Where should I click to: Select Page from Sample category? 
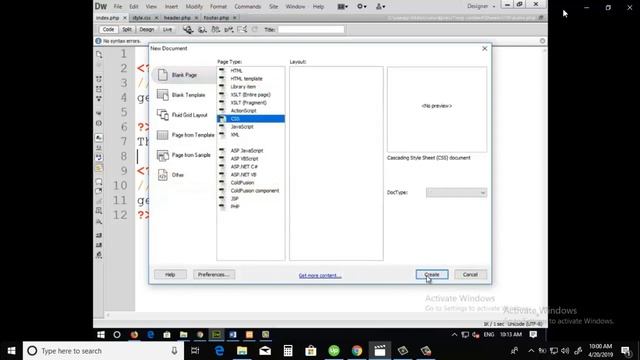point(184,155)
